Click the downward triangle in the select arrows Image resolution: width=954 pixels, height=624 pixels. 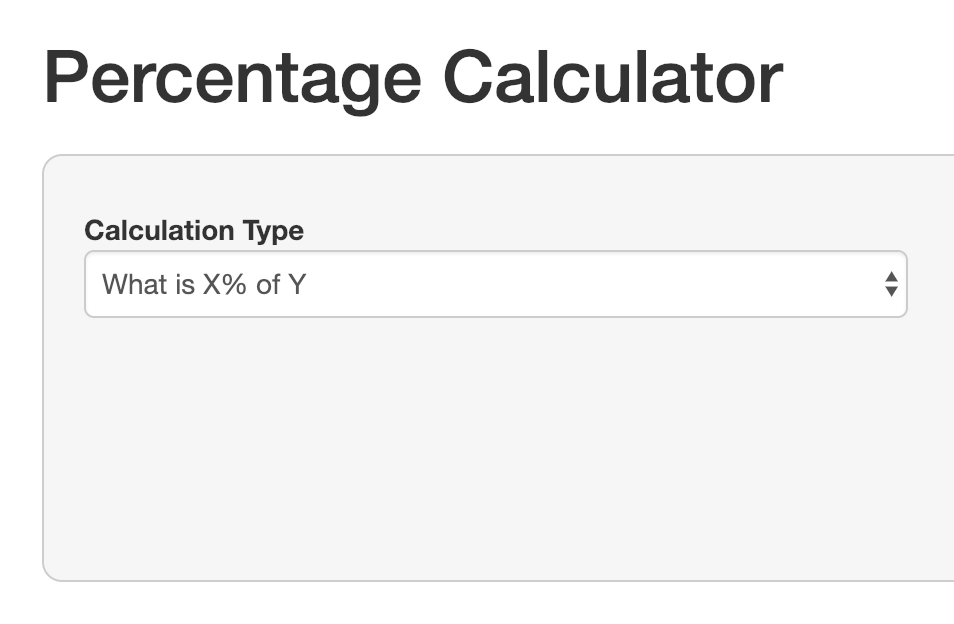point(891,292)
